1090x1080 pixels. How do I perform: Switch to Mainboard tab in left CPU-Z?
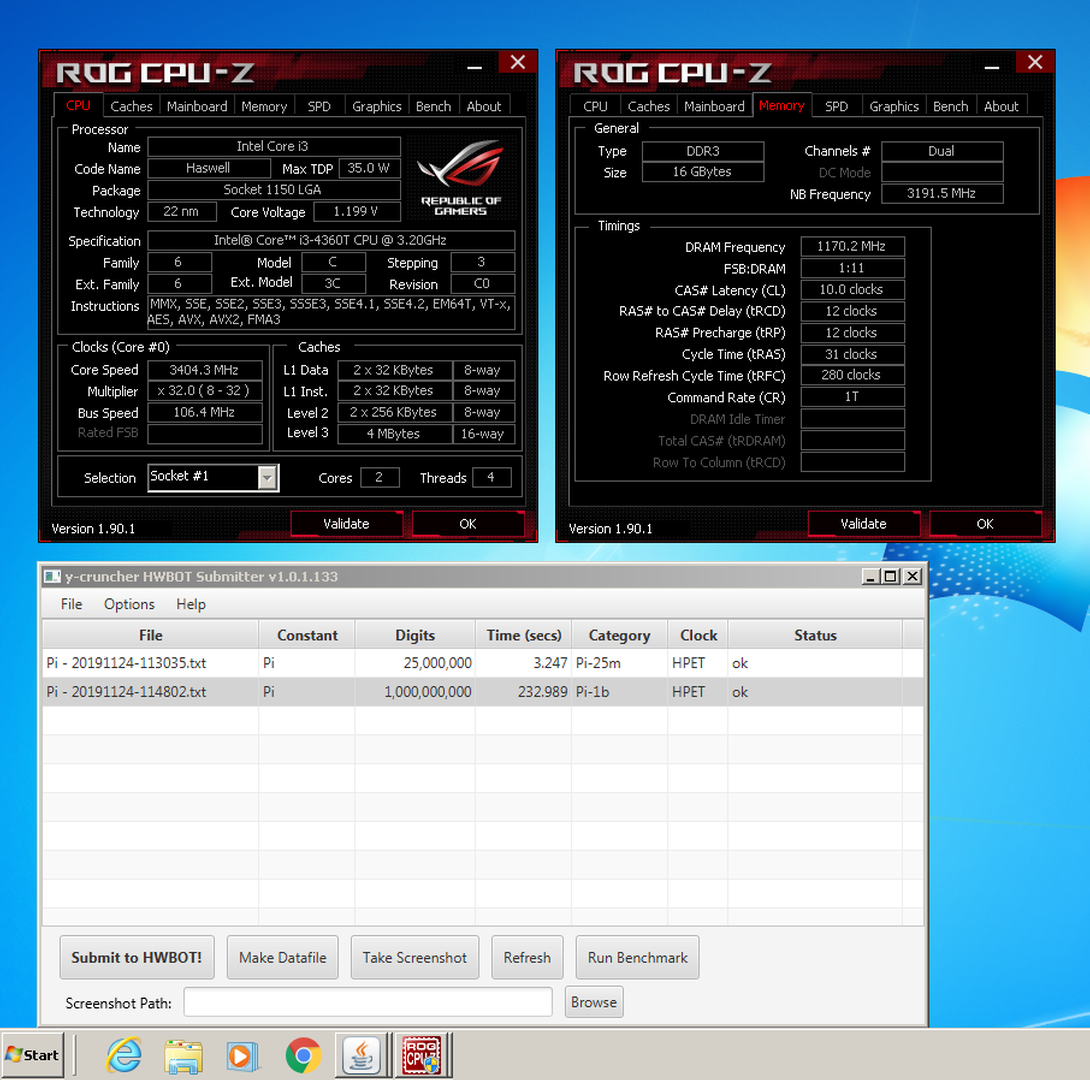pyautogui.click(x=197, y=106)
